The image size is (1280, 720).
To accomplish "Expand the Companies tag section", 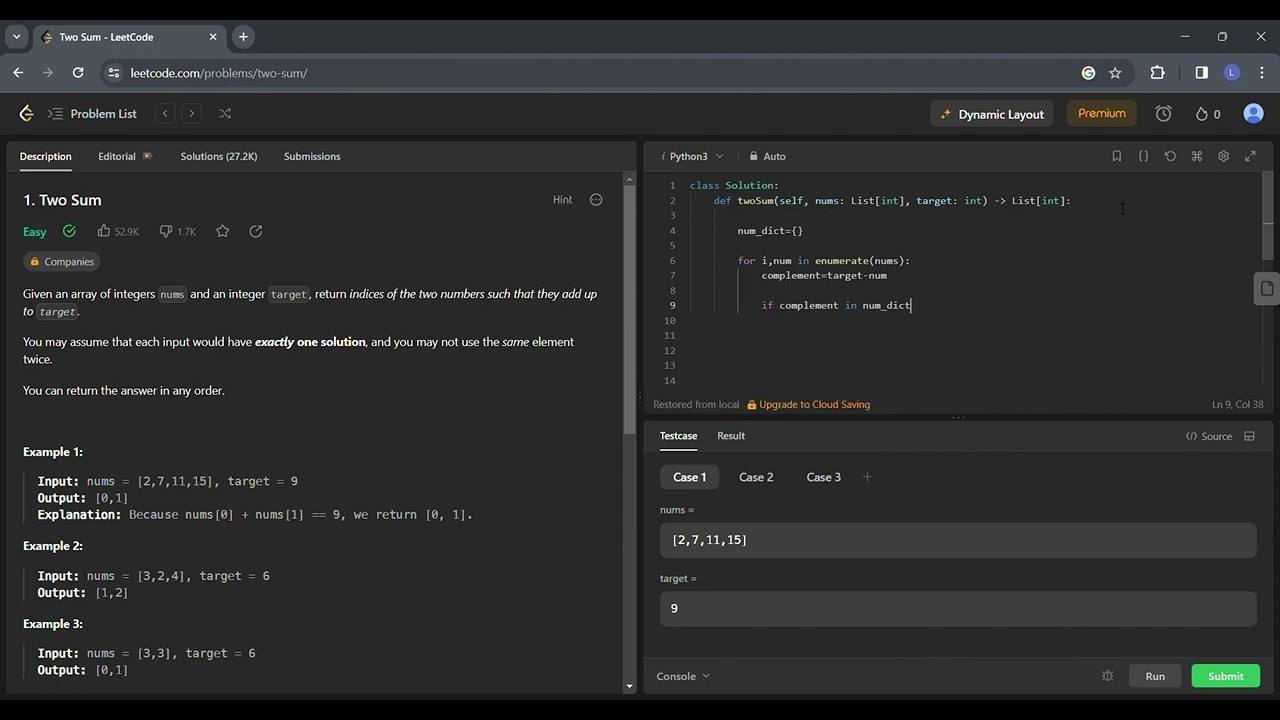I will click(62, 262).
